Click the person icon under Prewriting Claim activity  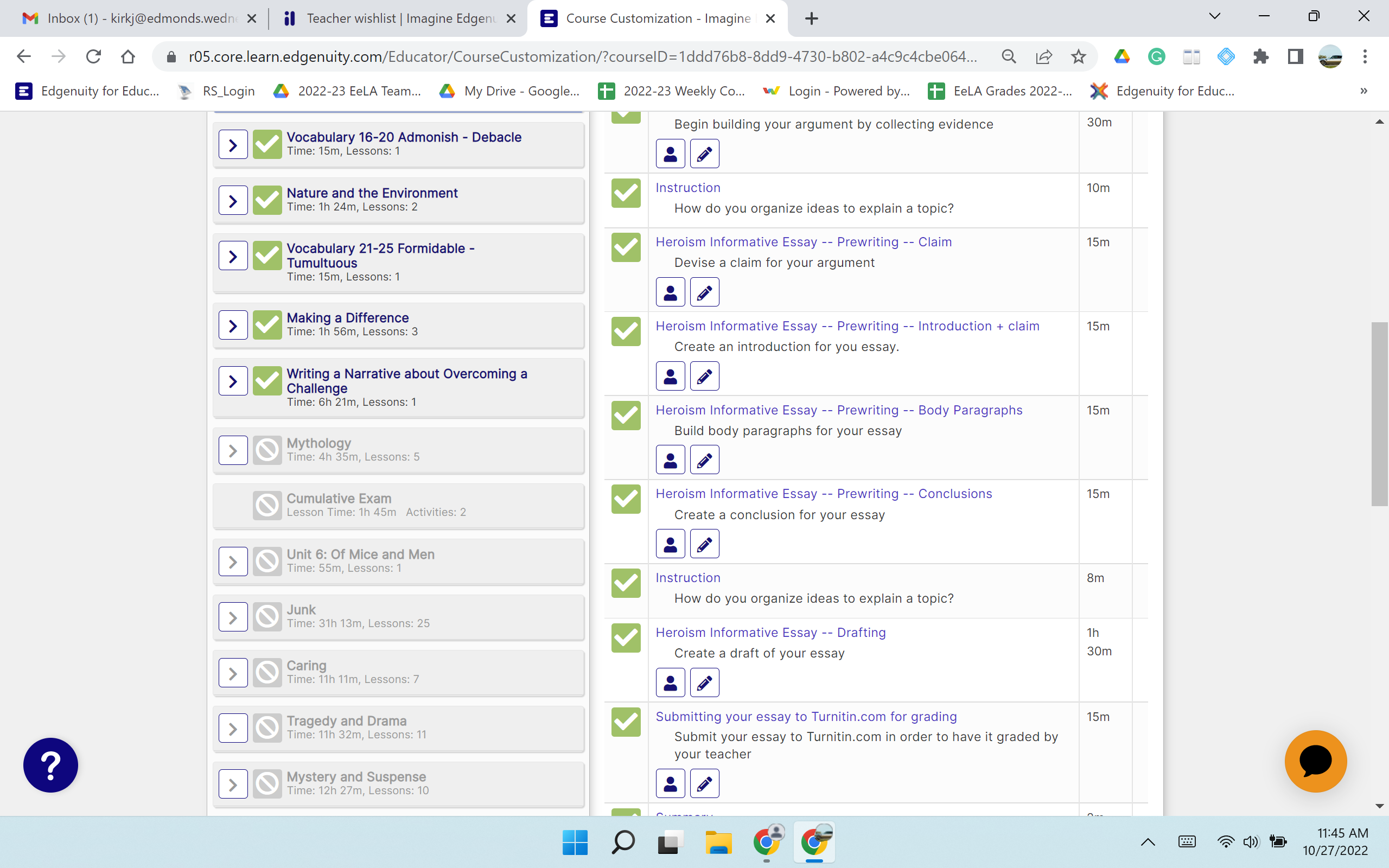pos(670,292)
